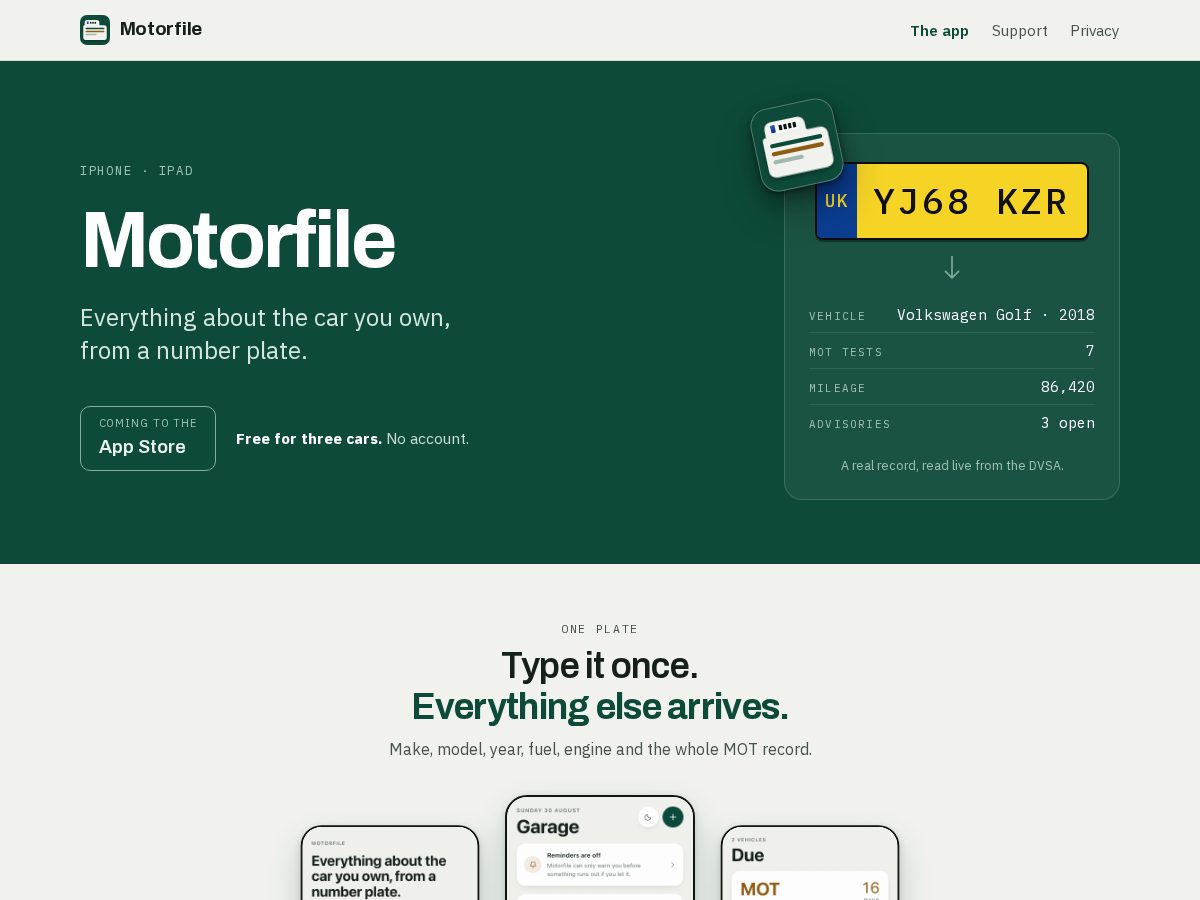This screenshot has height=900, width=1200.
Task: Click the large Motorfile hero heading
Action: coord(238,240)
